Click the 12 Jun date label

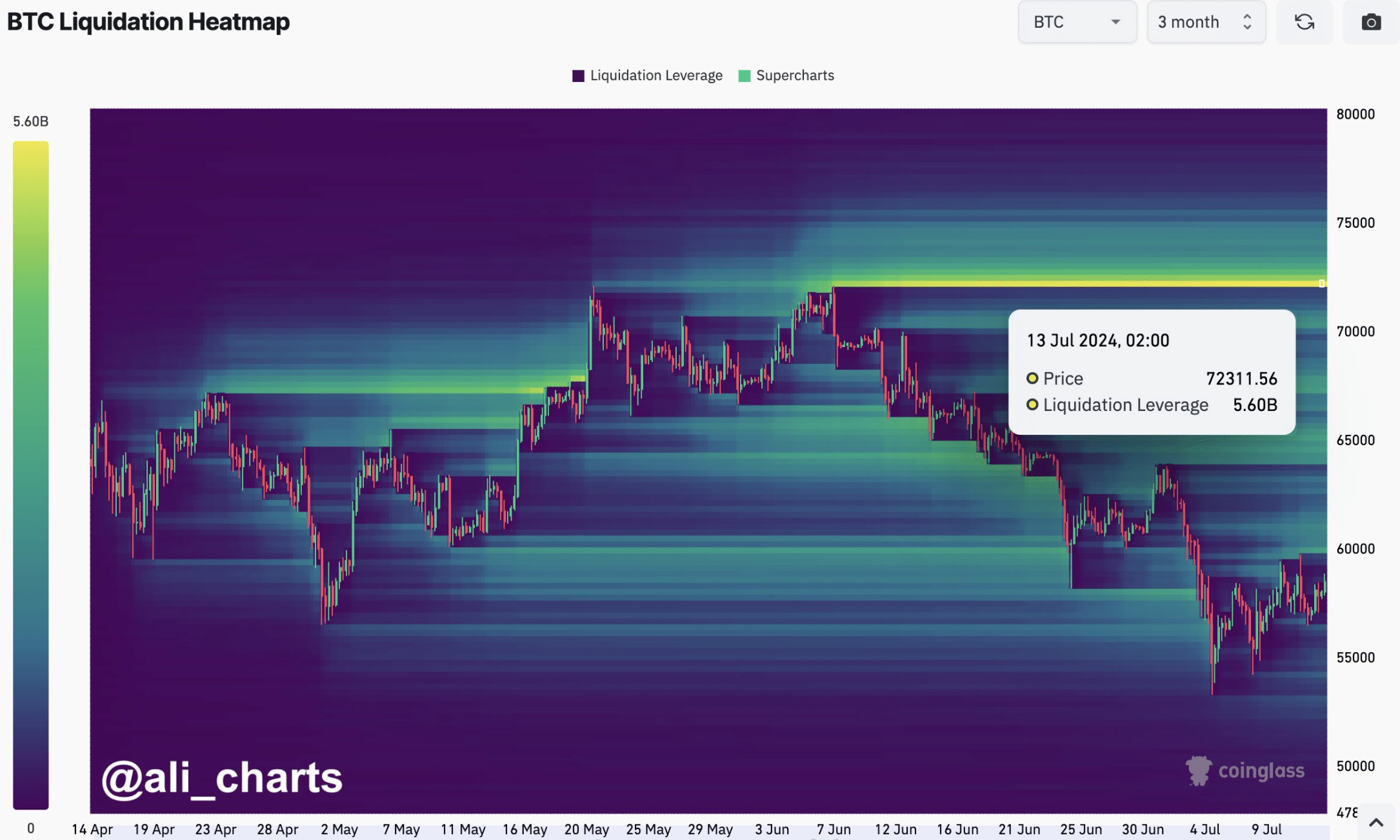pos(896,830)
